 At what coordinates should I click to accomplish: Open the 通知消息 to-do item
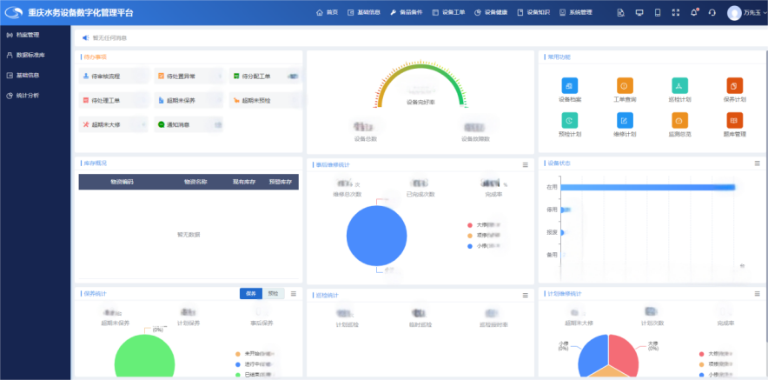[x=189, y=124]
